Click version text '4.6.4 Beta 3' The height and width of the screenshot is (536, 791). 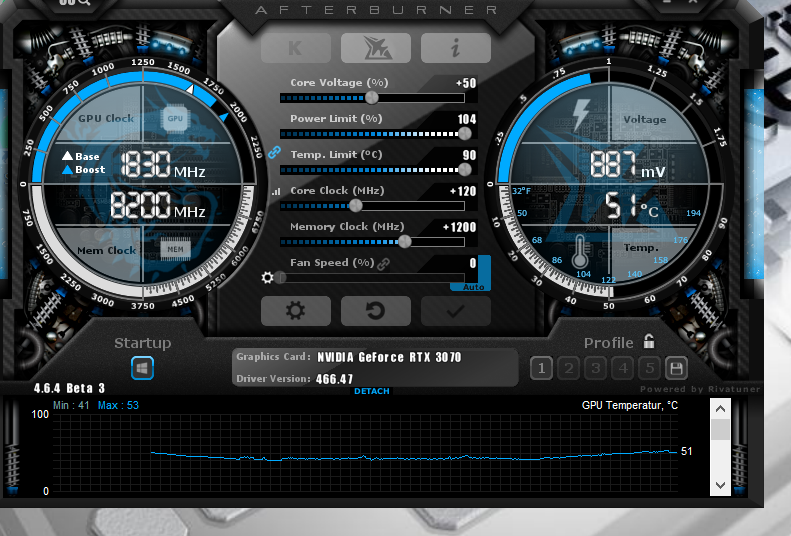pos(69,388)
